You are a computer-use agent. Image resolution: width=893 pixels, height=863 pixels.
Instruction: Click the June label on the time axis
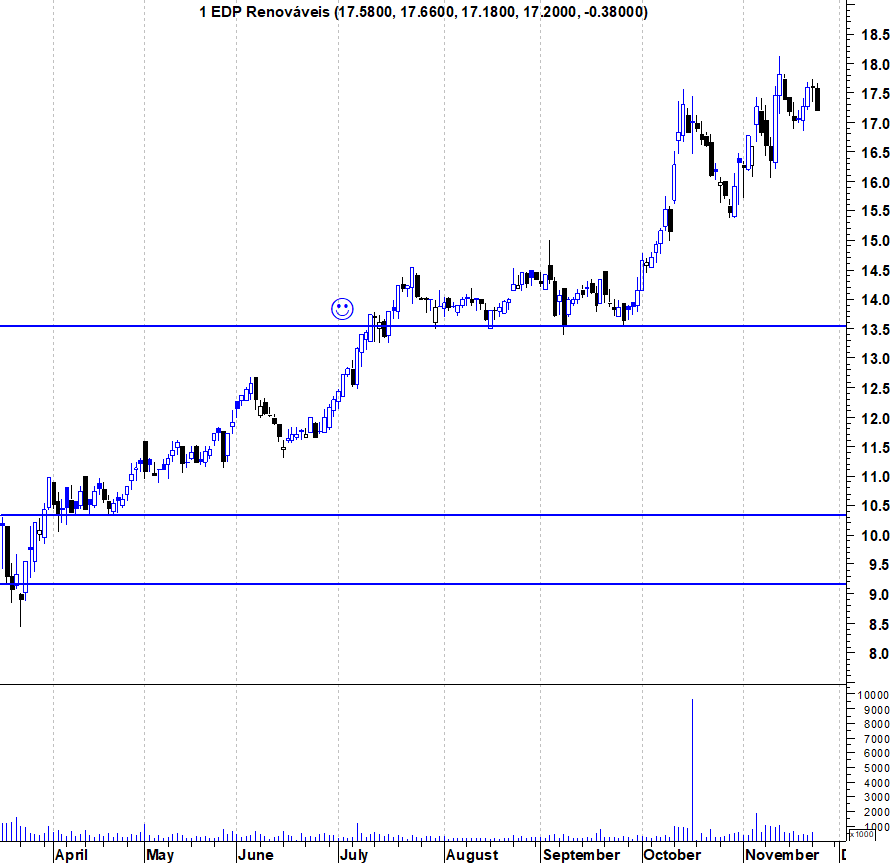(256, 854)
